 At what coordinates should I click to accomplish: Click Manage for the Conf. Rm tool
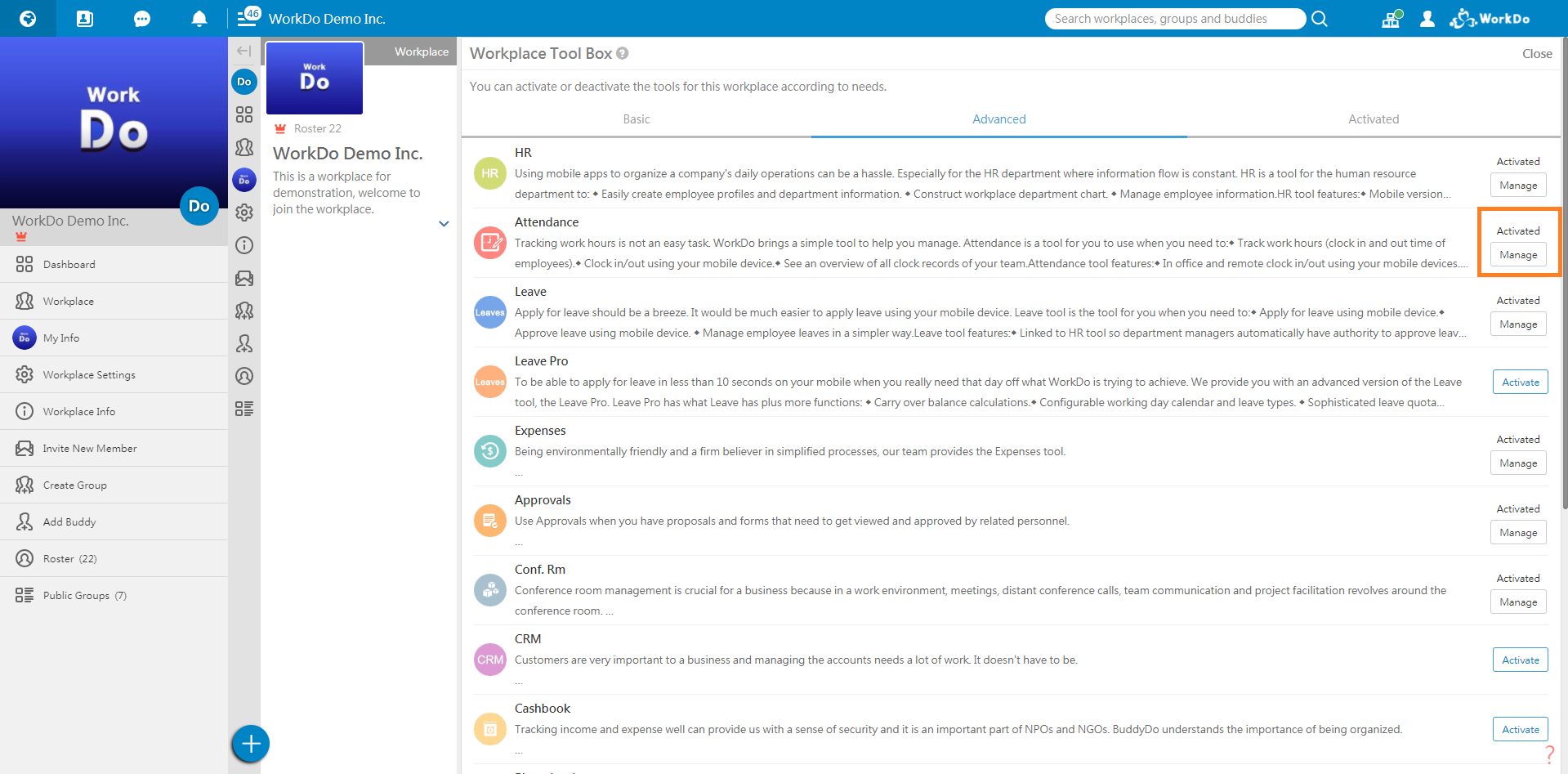click(1518, 602)
